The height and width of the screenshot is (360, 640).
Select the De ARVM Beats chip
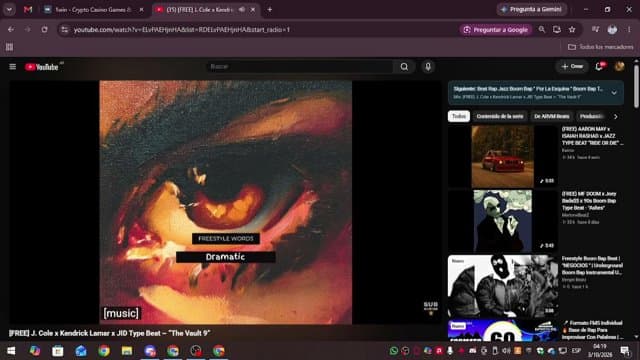[x=551, y=116]
